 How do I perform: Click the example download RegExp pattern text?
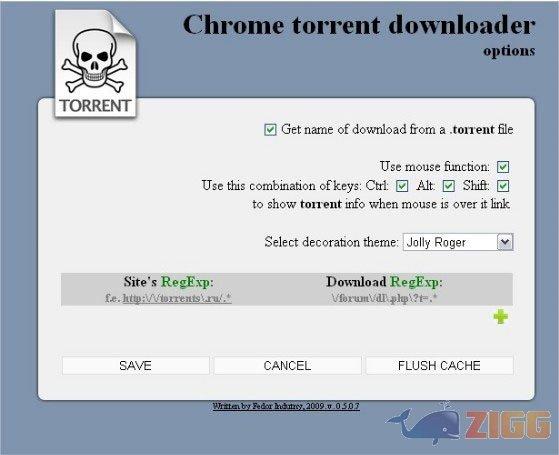pos(384,298)
